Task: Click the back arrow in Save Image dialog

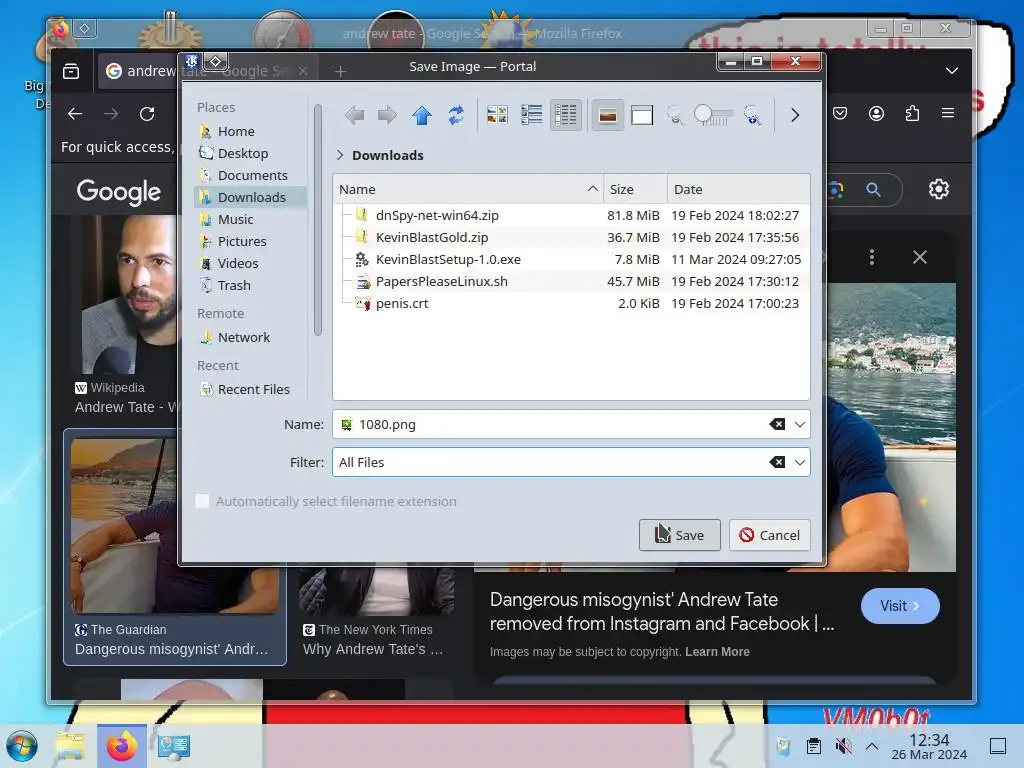Action: tap(354, 116)
